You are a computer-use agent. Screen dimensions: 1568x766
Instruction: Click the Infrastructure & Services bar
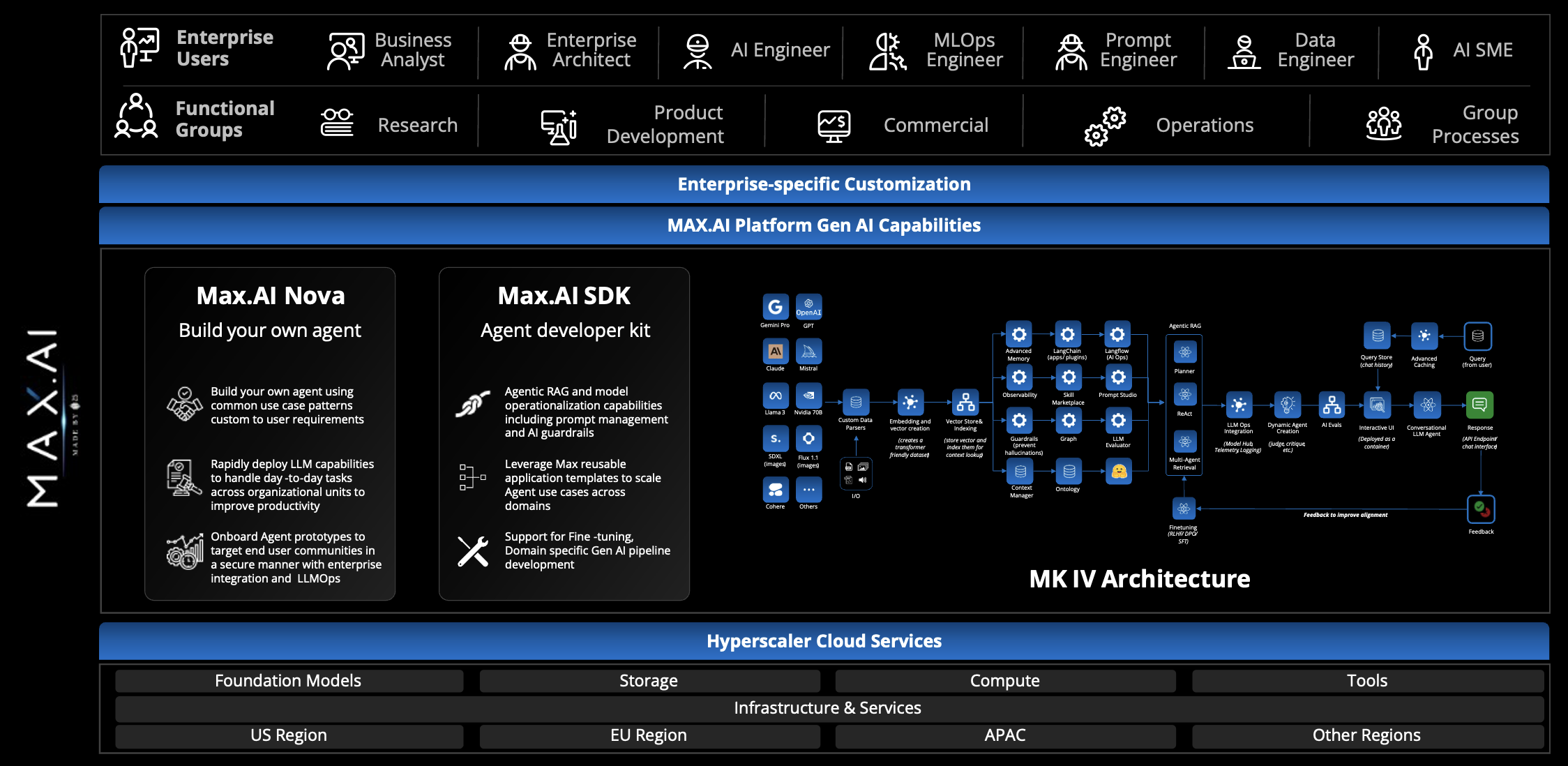click(x=828, y=708)
